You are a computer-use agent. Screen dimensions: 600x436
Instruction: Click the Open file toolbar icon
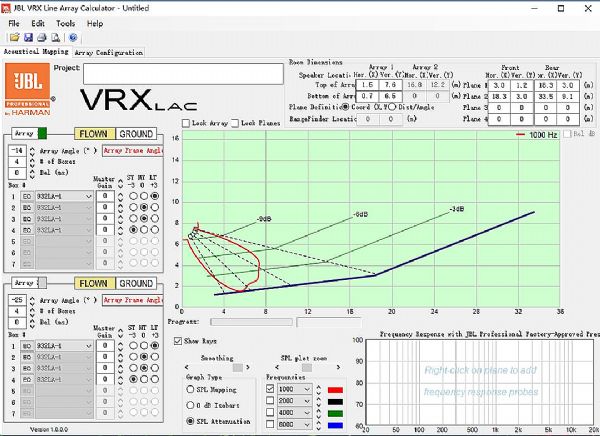coord(15,37)
